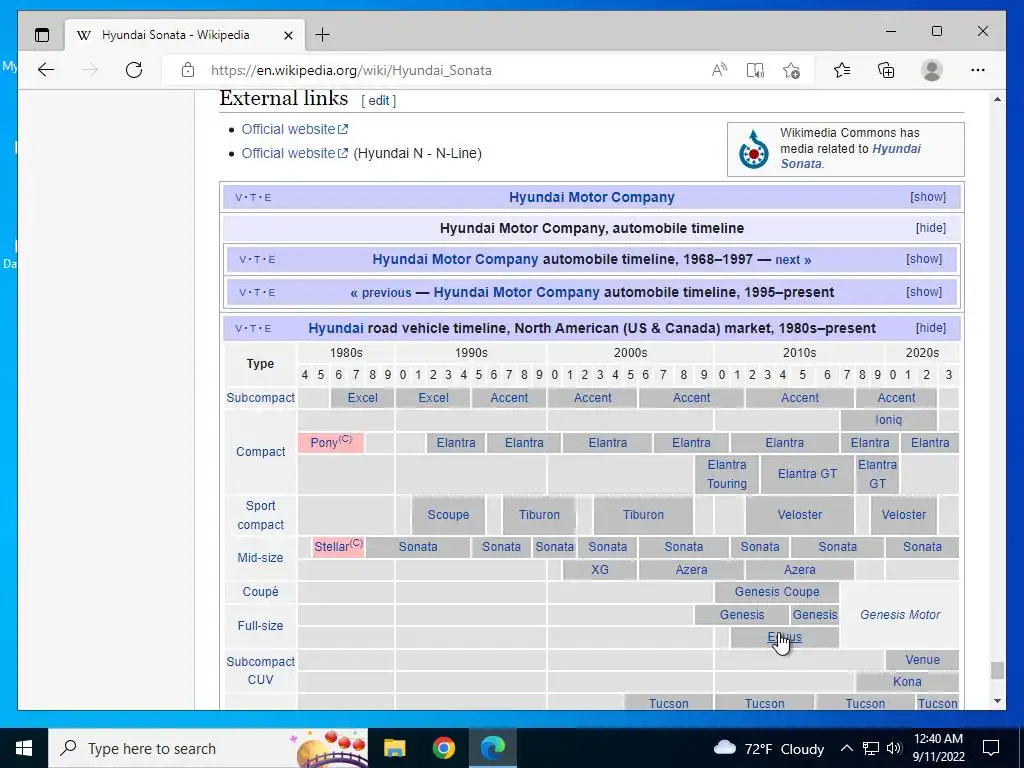Click the site lock info icon
The height and width of the screenshot is (768, 1024).
[x=188, y=70]
